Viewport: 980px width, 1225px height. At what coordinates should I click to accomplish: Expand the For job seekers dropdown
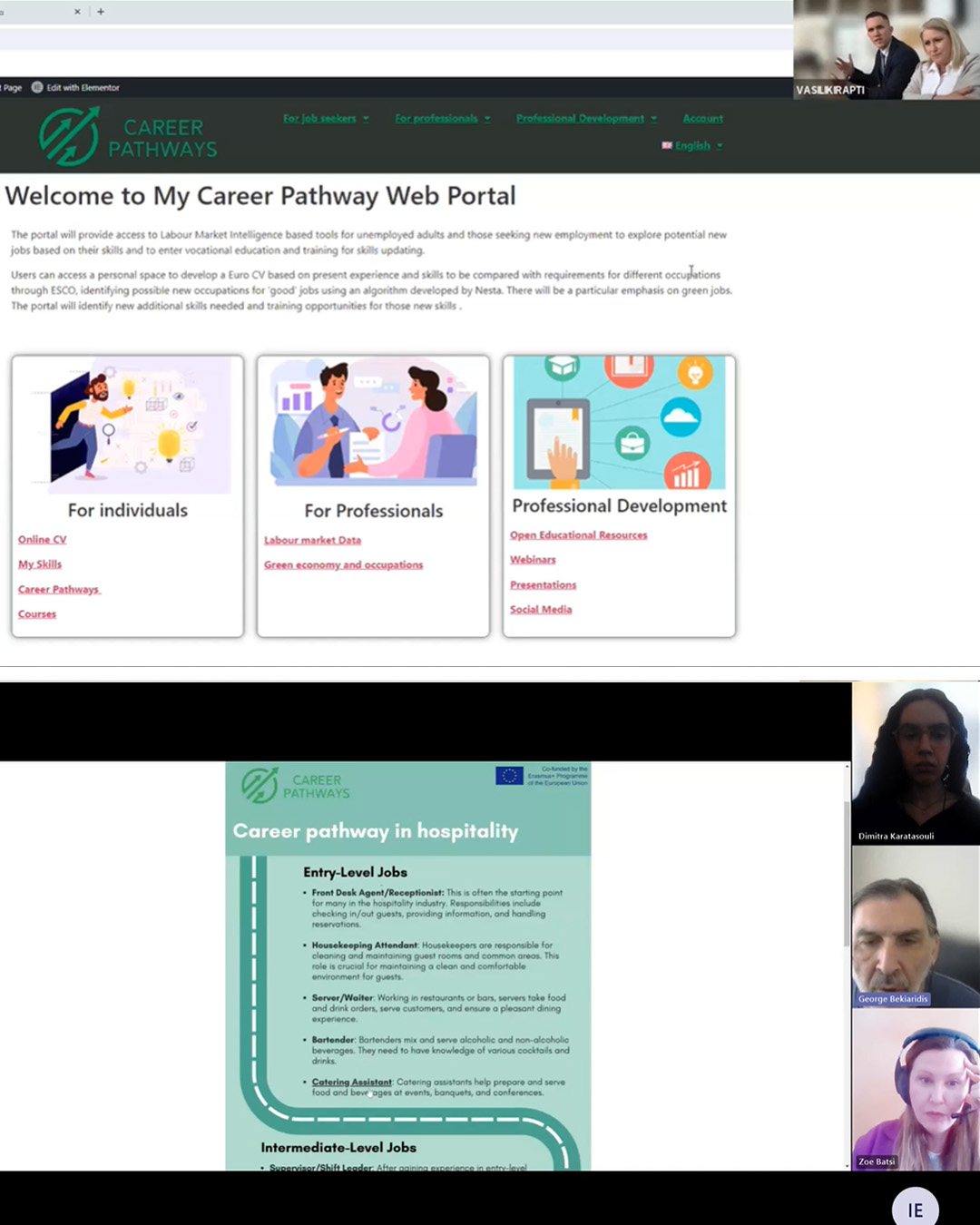[x=325, y=119]
